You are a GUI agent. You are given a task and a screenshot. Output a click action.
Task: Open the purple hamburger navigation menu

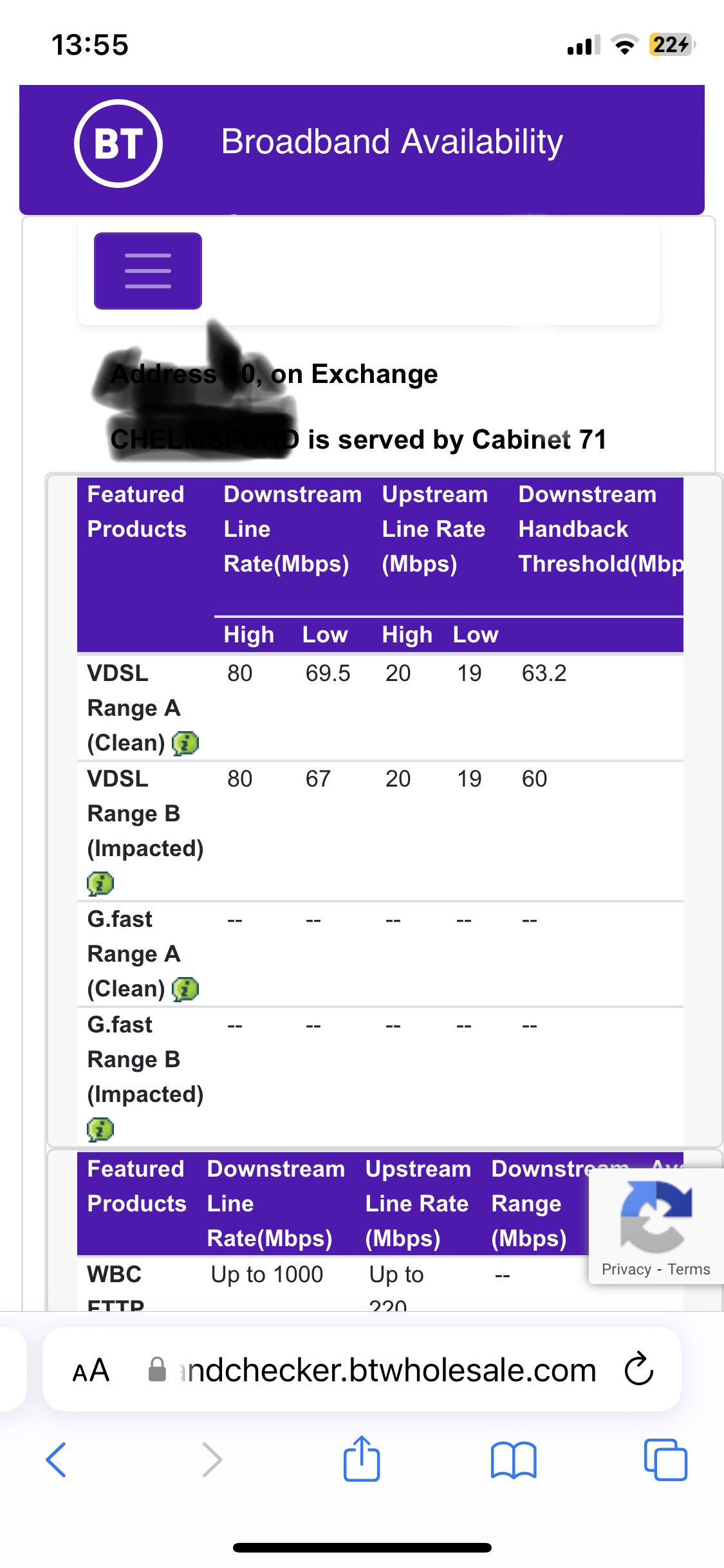pos(148,270)
